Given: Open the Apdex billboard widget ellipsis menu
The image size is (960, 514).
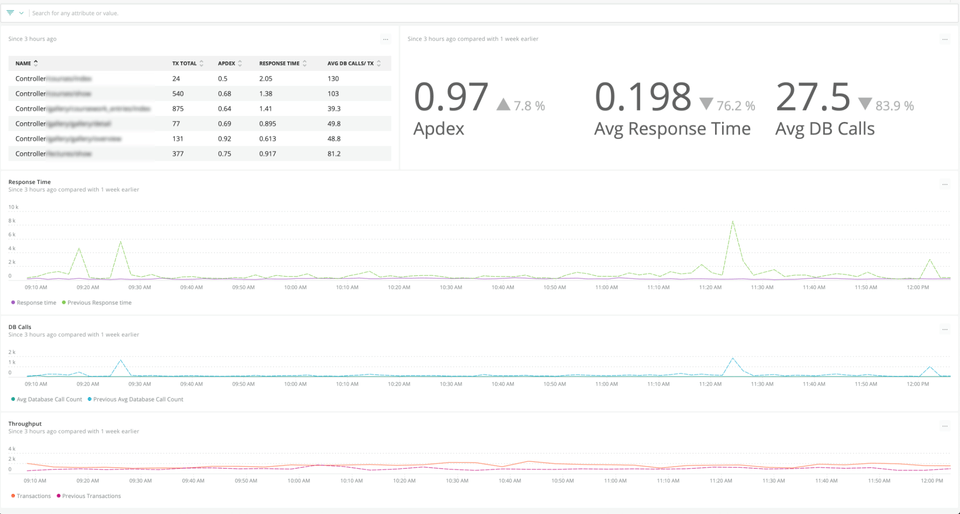Looking at the screenshot, I should coord(945,39).
